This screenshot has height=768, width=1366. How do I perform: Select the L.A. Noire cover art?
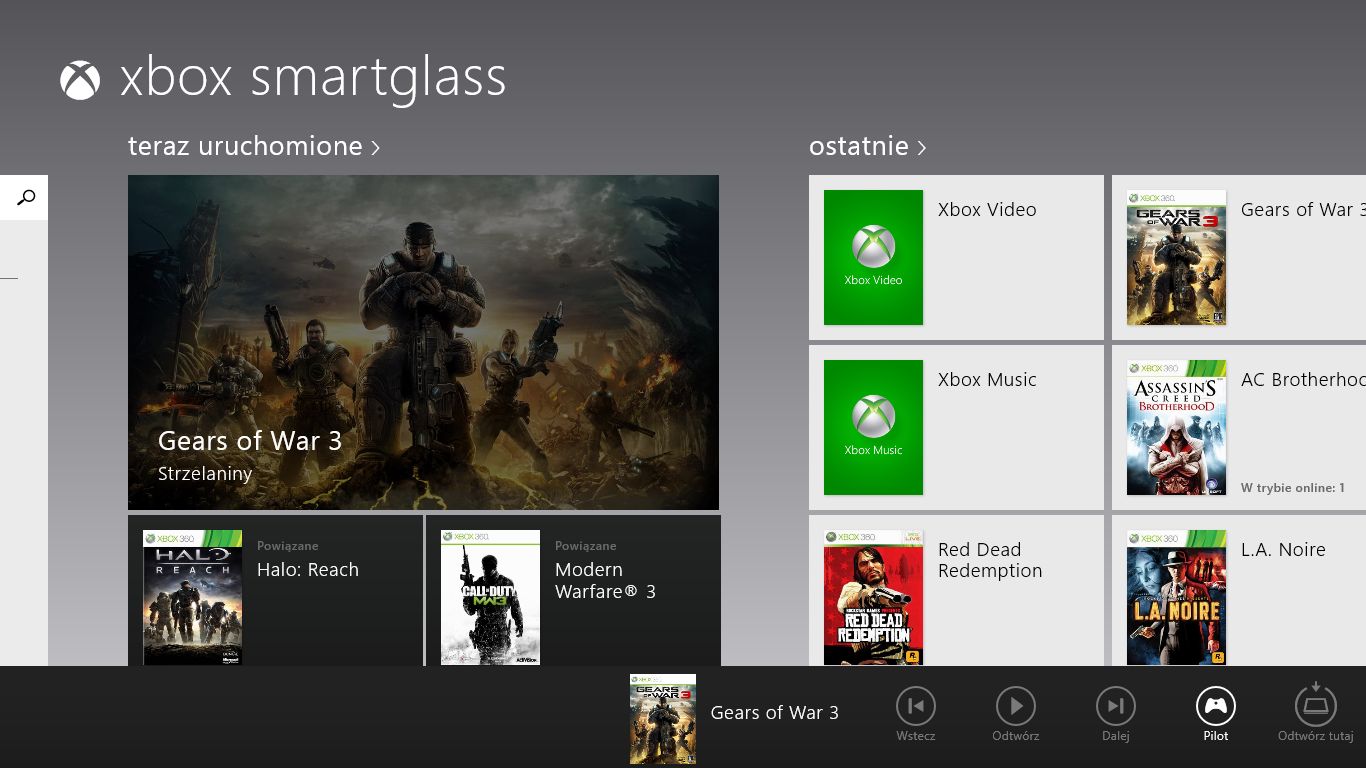[x=1176, y=597]
